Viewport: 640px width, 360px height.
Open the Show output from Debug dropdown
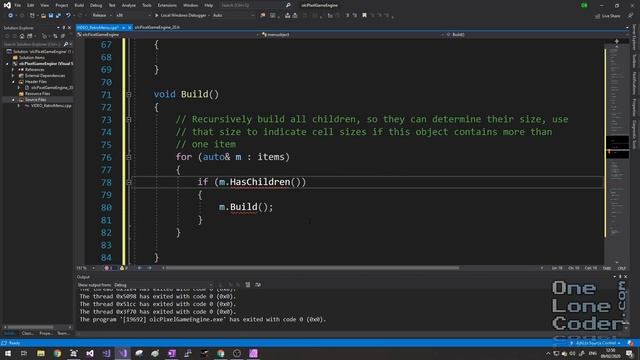point(163,285)
